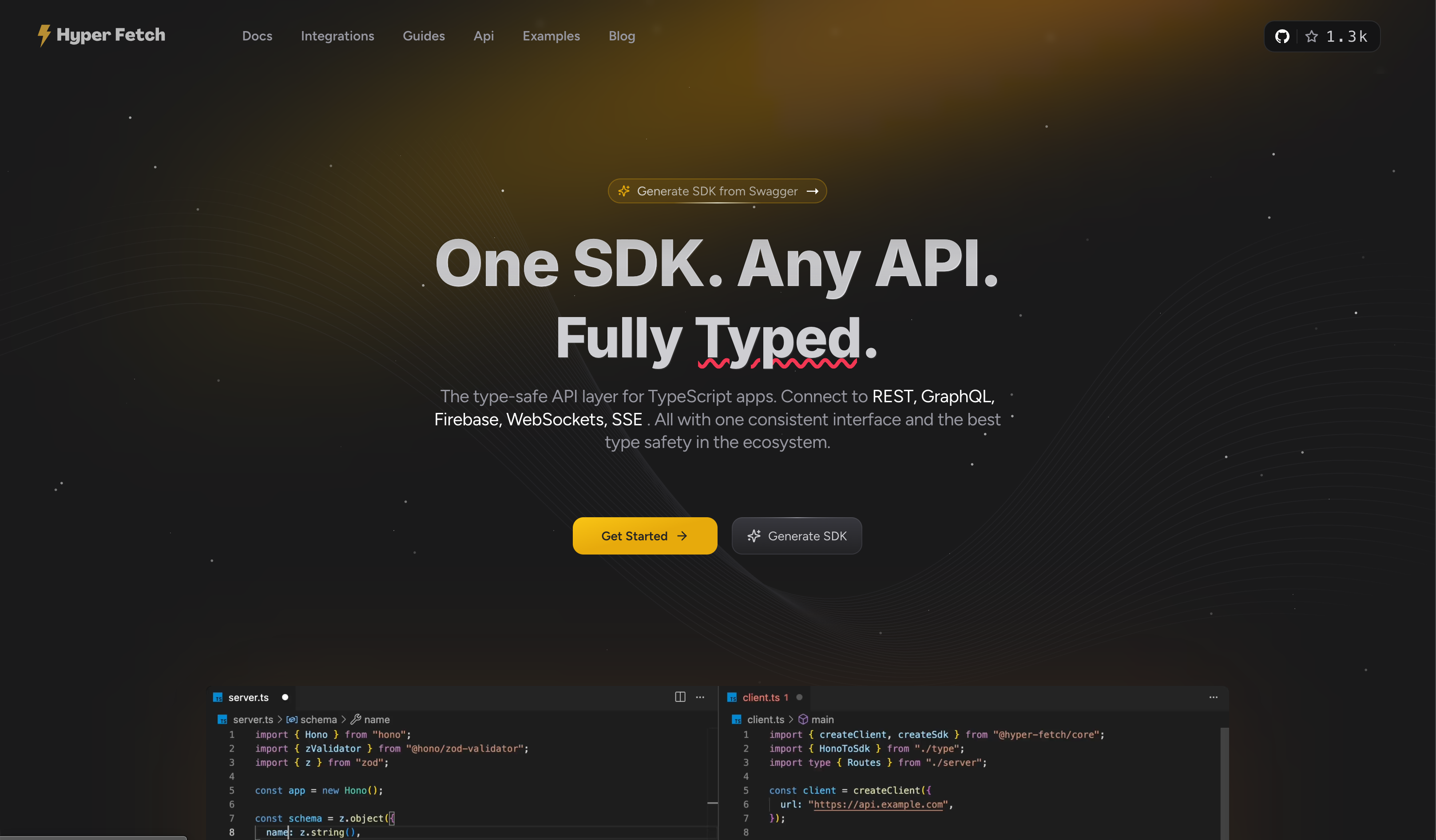Click "name: z.string()," code line
This screenshot has width=1436, height=840.
[313, 832]
